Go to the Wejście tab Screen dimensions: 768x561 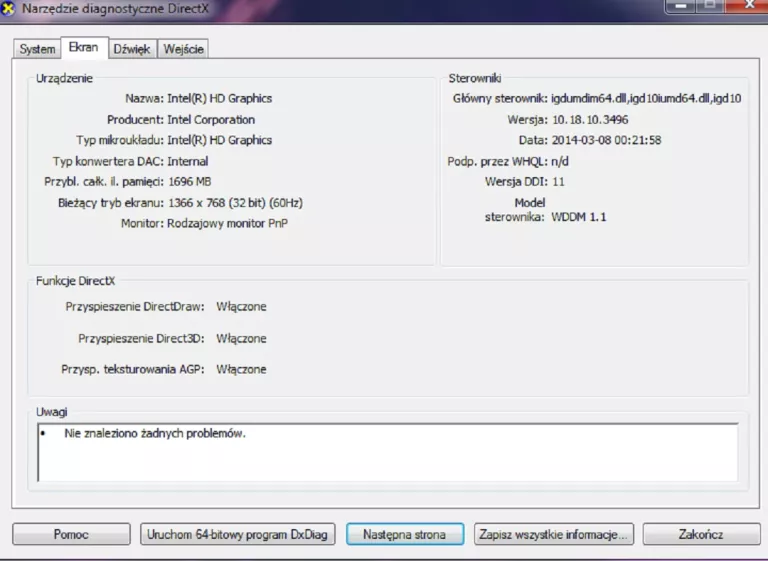pos(183,49)
